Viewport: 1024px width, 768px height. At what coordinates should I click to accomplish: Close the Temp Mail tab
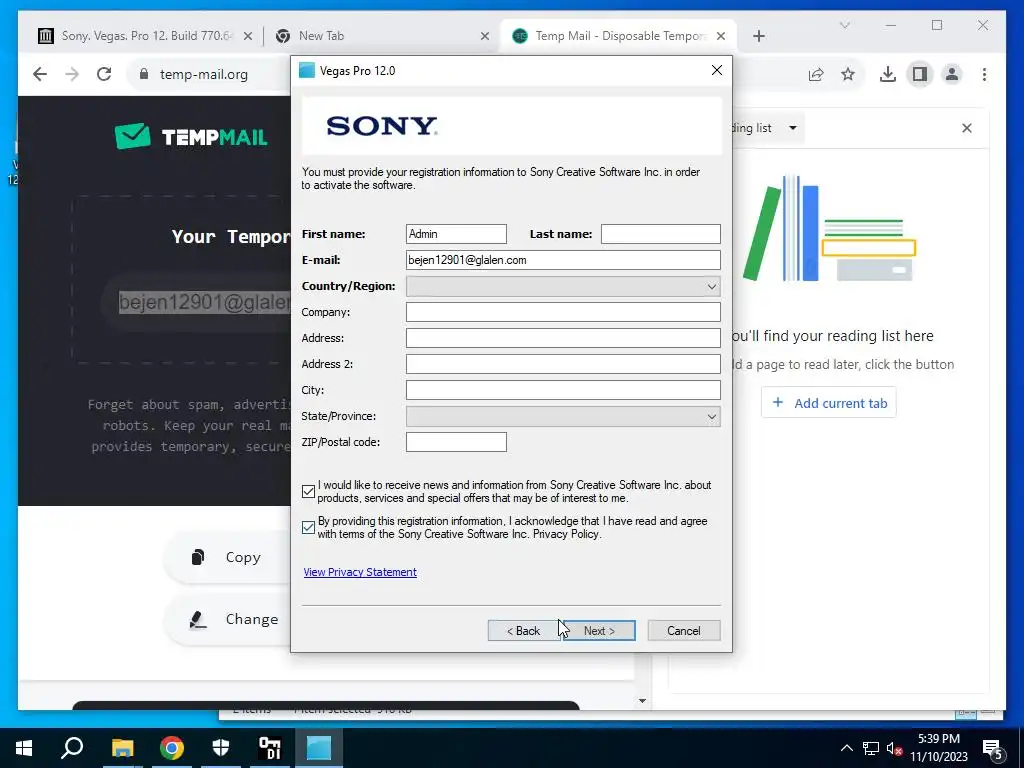[x=720, y=36]
